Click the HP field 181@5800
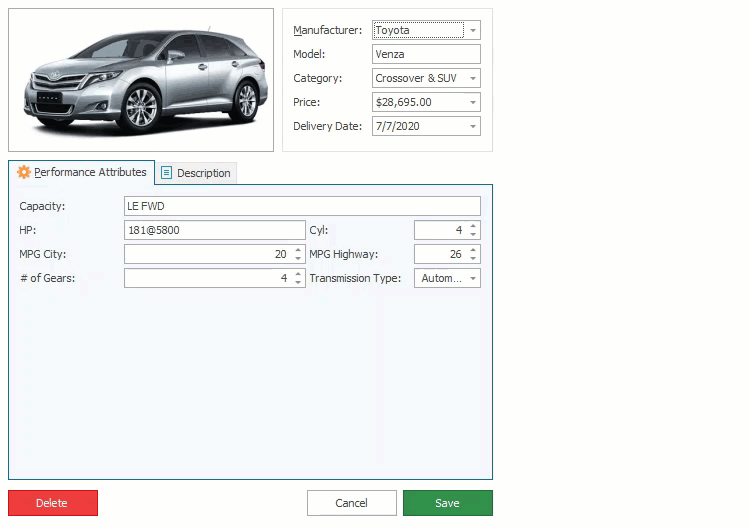This screenshot has height=528, width=748. [215, 230]
